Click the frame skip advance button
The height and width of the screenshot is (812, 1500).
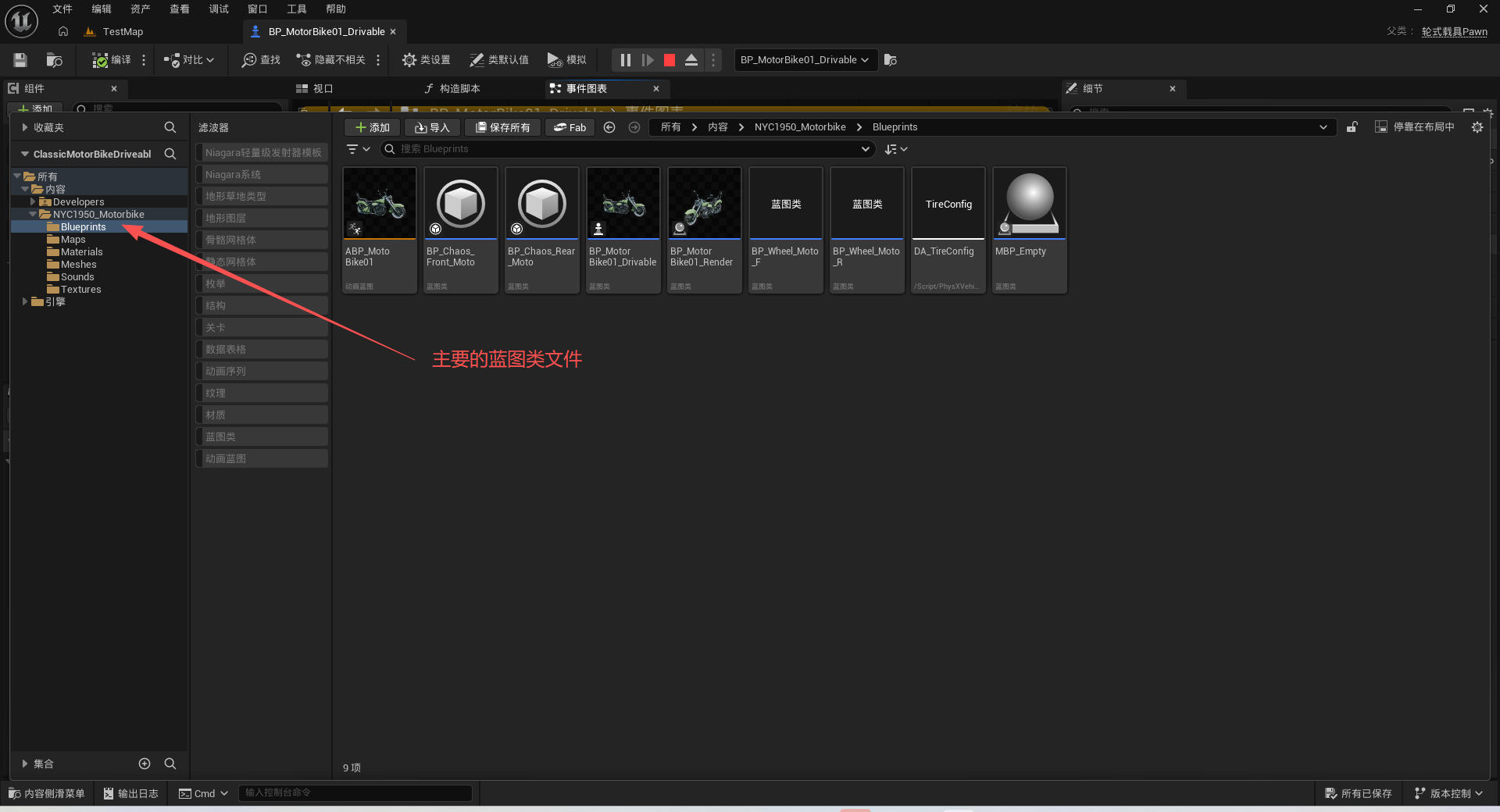(x=648, y=60)
